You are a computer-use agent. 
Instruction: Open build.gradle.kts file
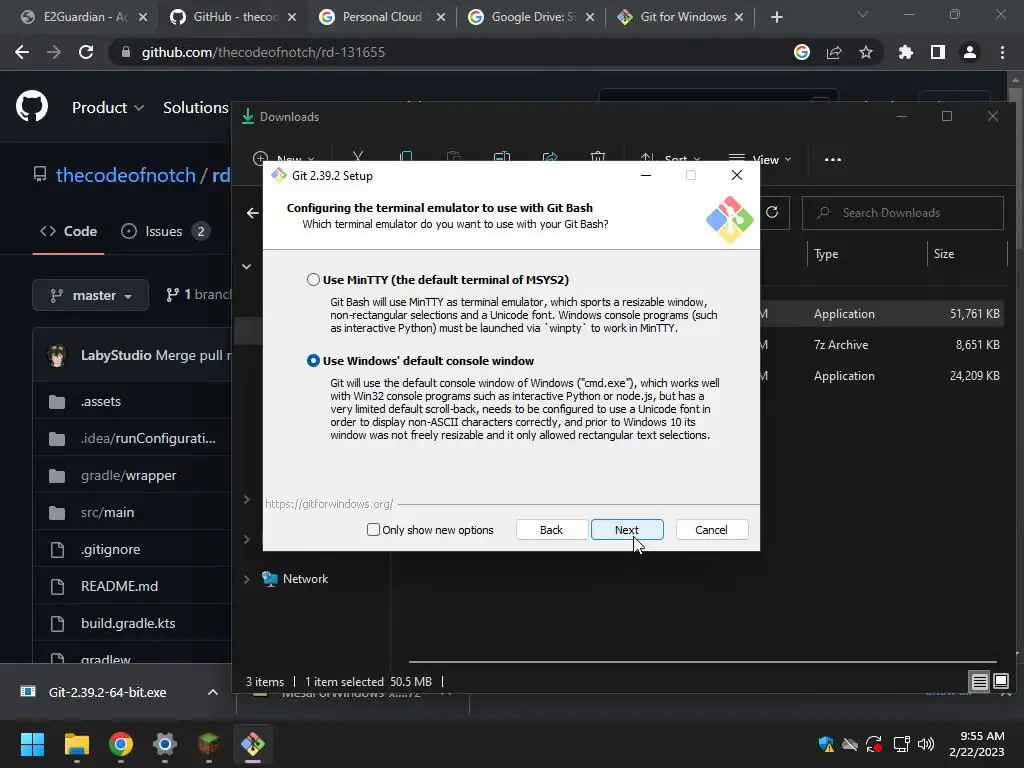[128, 623]
